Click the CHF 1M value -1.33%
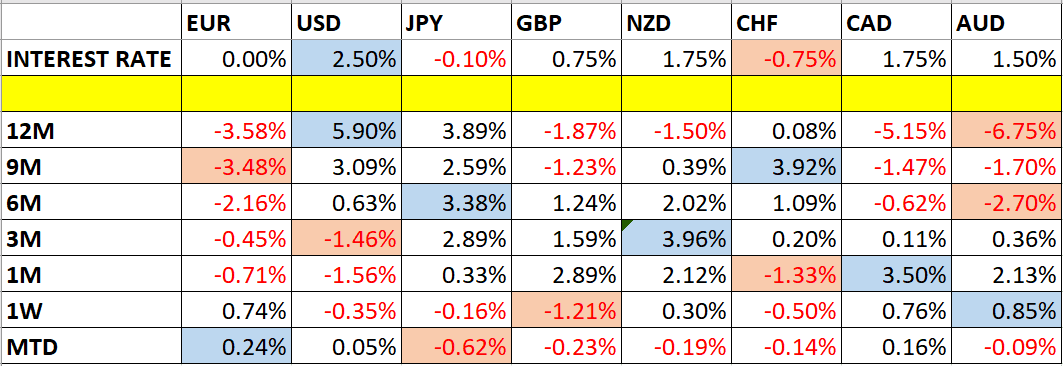The width and height of the screenshot is (1063, 366). (x=786, y=274)
